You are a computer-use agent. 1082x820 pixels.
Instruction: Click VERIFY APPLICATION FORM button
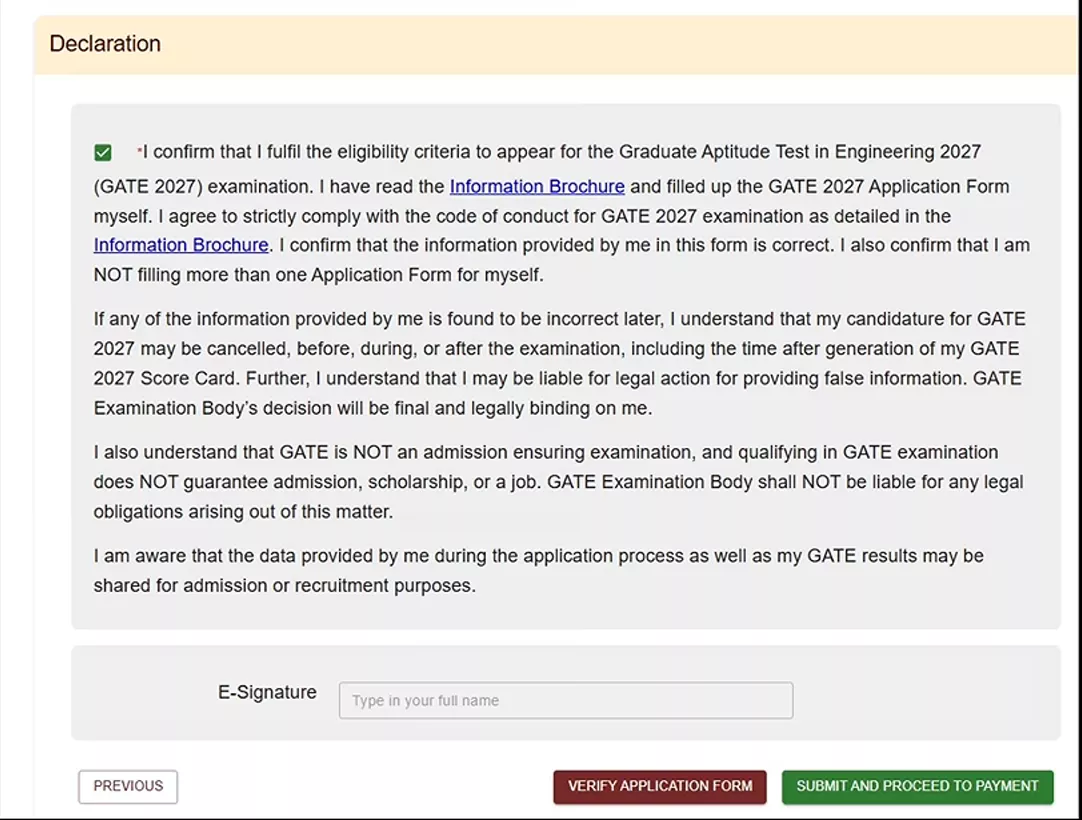(660, 786)
